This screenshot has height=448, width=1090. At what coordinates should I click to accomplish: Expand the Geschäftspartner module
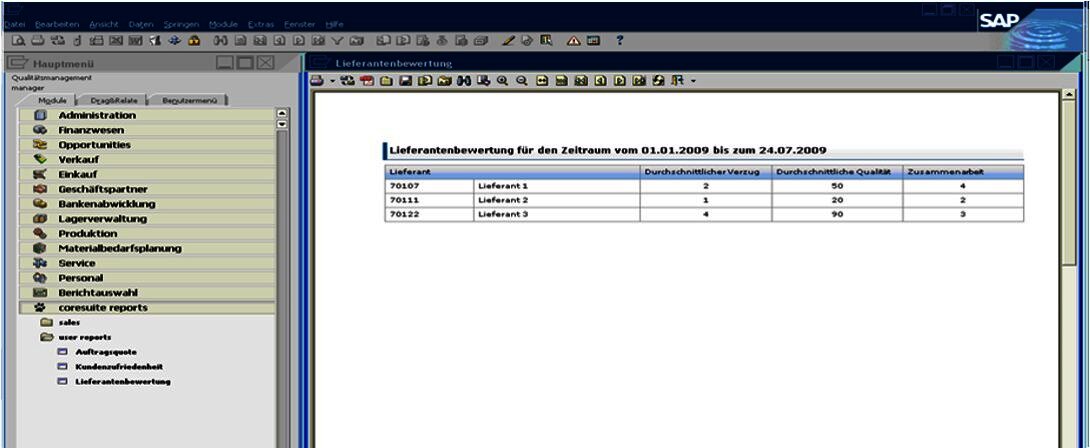(147, 189)
